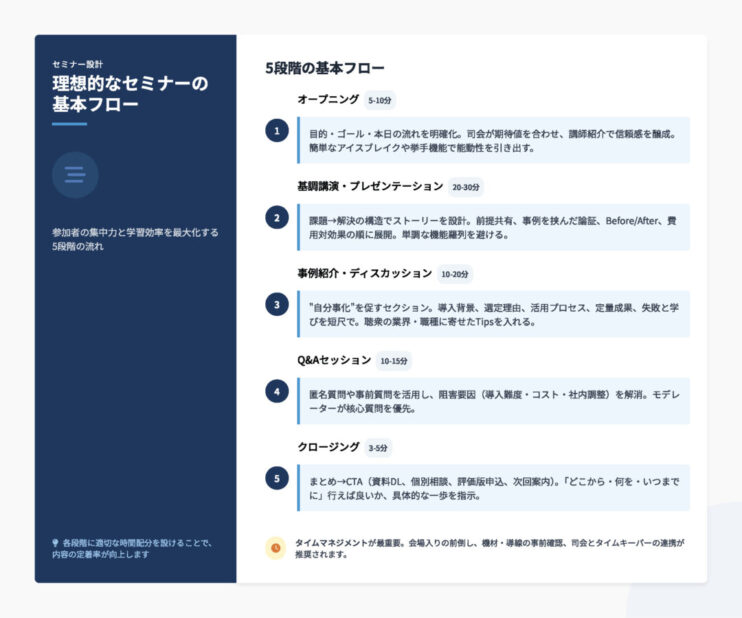Click the 基調講演・プレゼンテーション heading
Image resolution: width=742 pixels, height=618 pixels.
(x=369, y=186)
